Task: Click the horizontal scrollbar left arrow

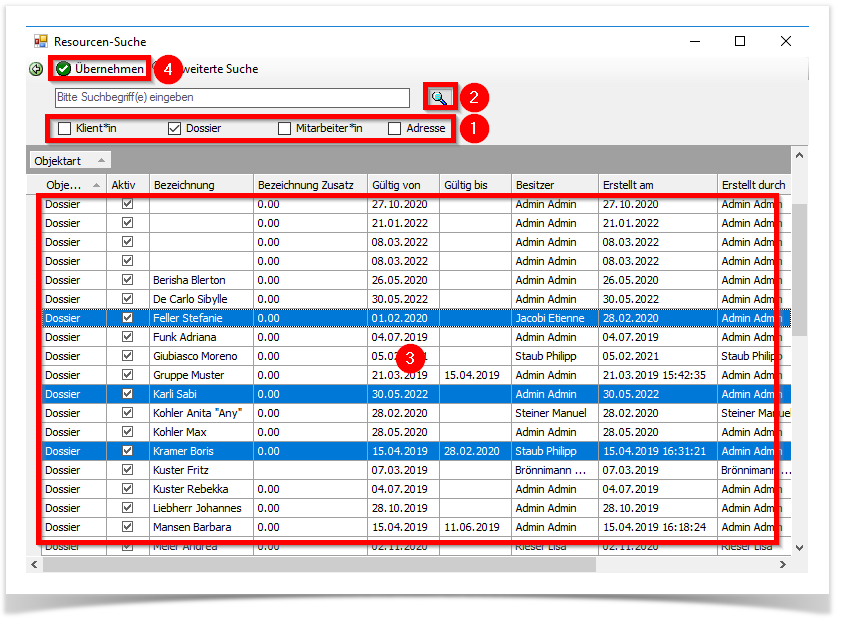Action: (34, 564)
